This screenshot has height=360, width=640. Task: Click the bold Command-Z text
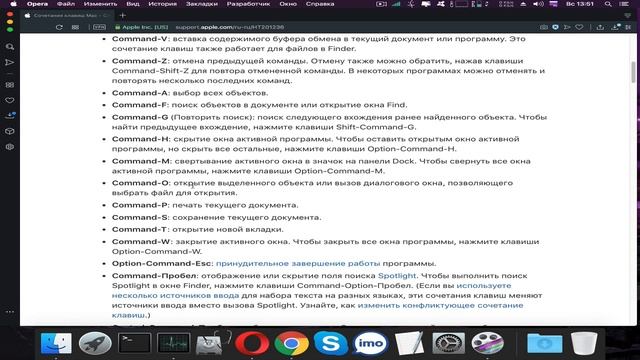(x=140, y=61)
